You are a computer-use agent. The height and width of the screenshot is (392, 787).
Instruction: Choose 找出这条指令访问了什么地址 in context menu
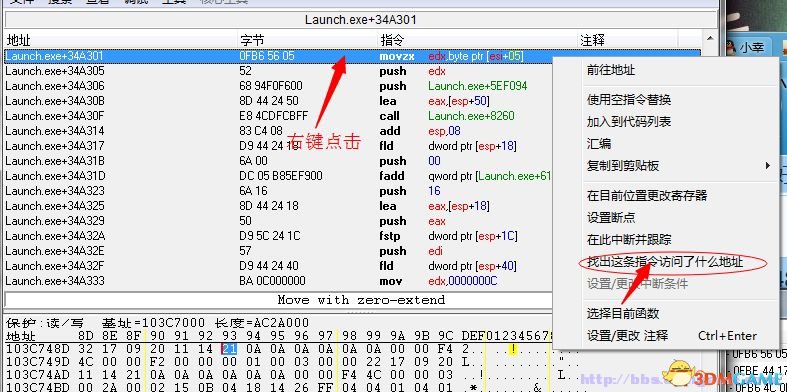(x=665, y=262)
